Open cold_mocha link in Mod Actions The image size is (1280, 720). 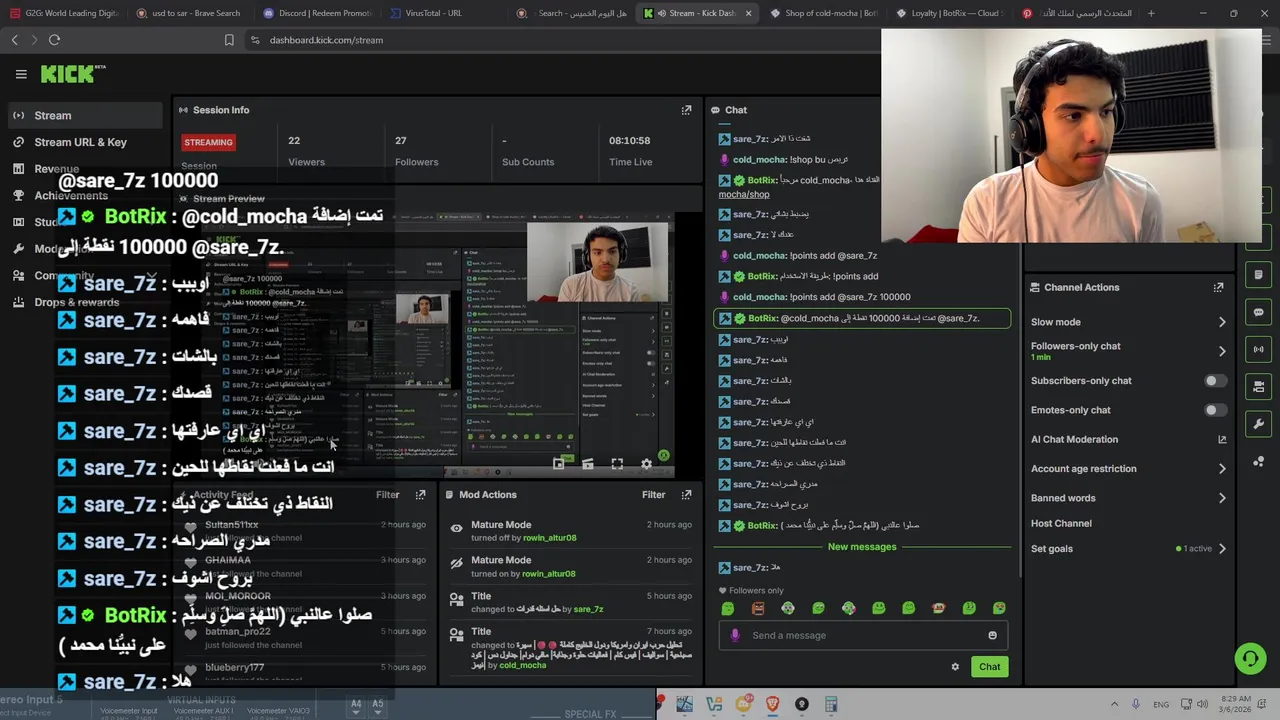click(x=522, y=665)
